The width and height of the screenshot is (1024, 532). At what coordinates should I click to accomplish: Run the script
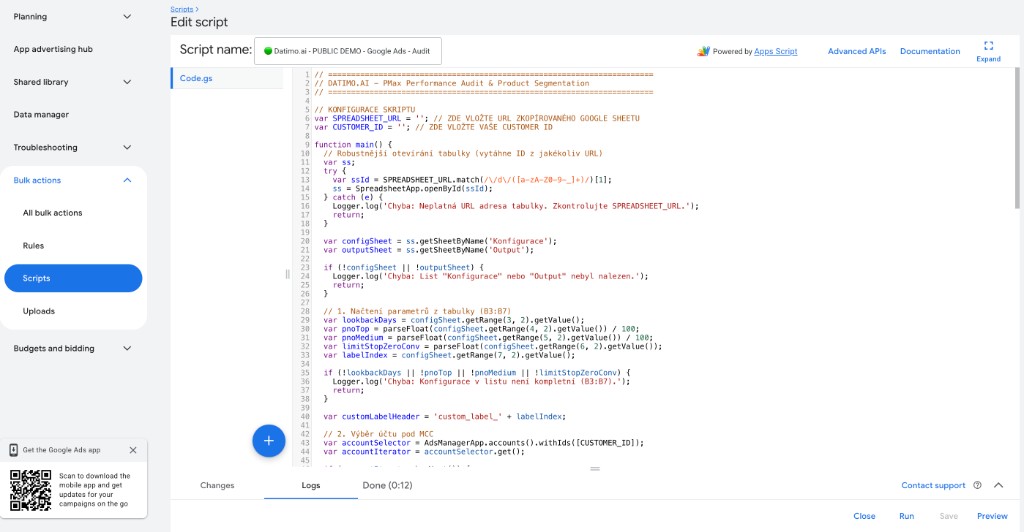coord(906,516)
